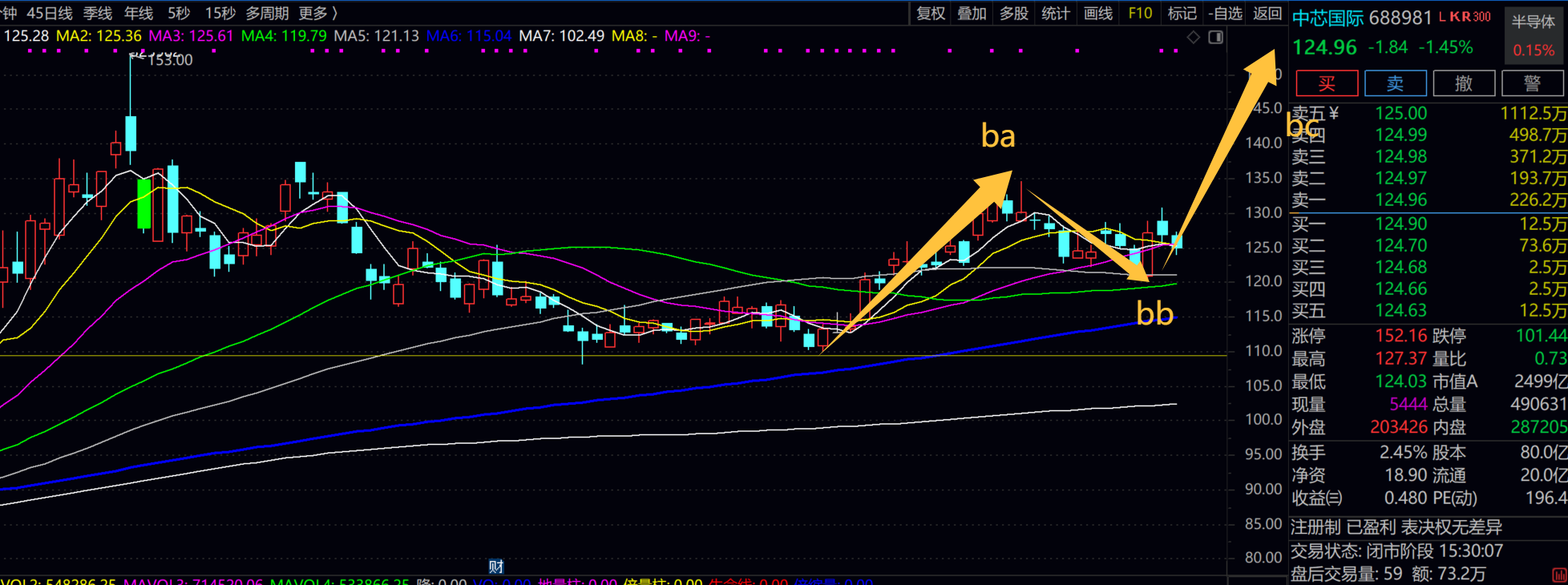Switch to the 年线 yearly chart
1568x585 pixels.
139,14
